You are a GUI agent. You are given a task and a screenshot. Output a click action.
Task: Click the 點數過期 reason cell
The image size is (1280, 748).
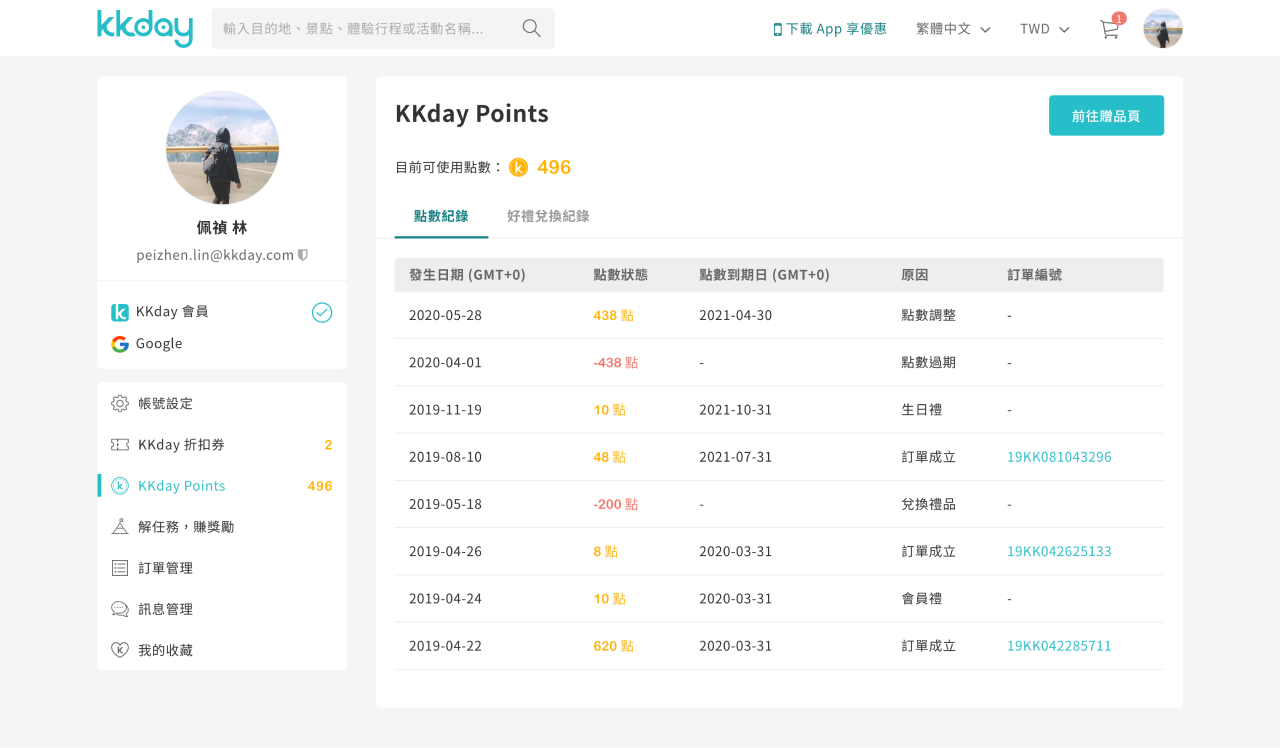click(x=928, y=362)
